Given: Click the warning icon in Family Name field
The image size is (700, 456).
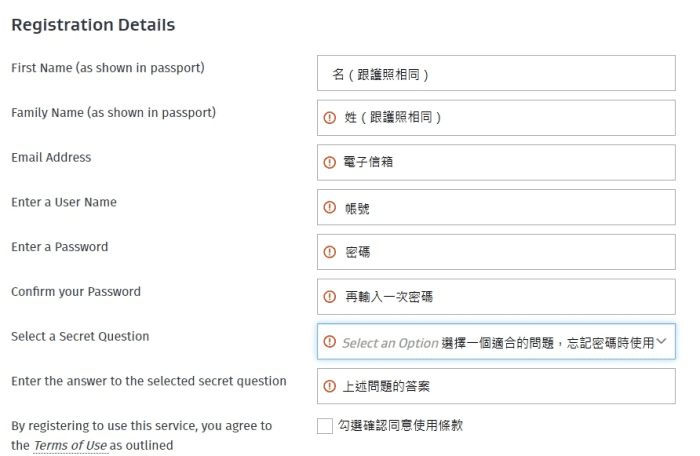Looking at the screenshot, I should coord(329,117).
